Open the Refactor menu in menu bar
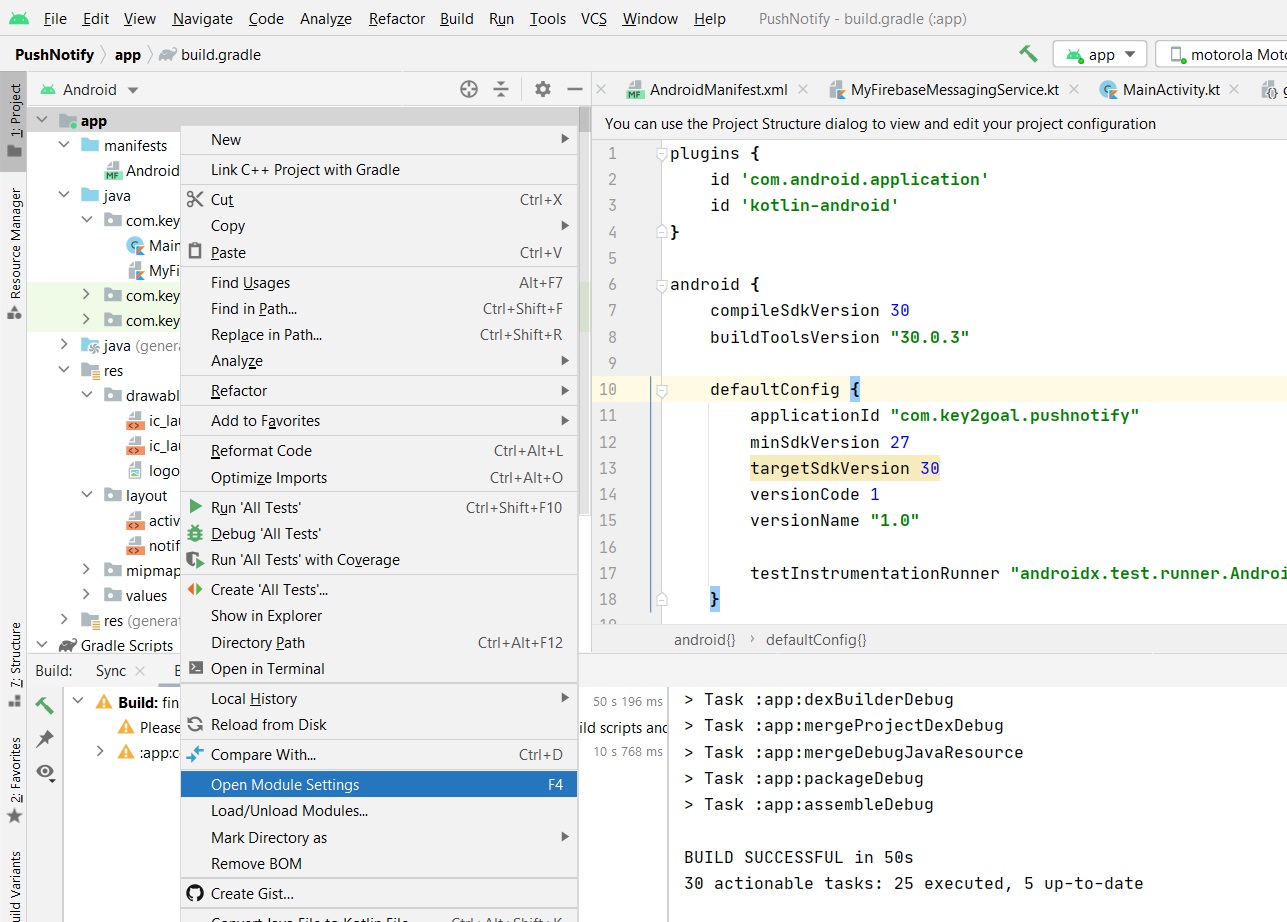This screenshot has height=922, width=1287. pos(395,19)
